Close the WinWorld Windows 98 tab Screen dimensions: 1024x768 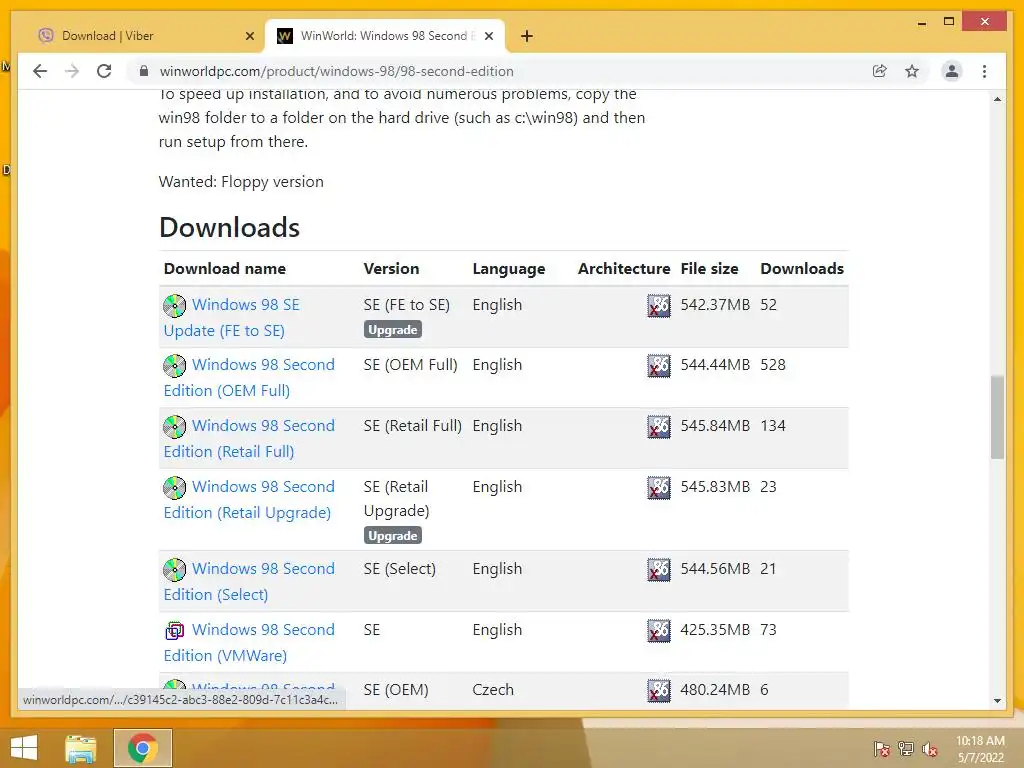coord(488,36)
